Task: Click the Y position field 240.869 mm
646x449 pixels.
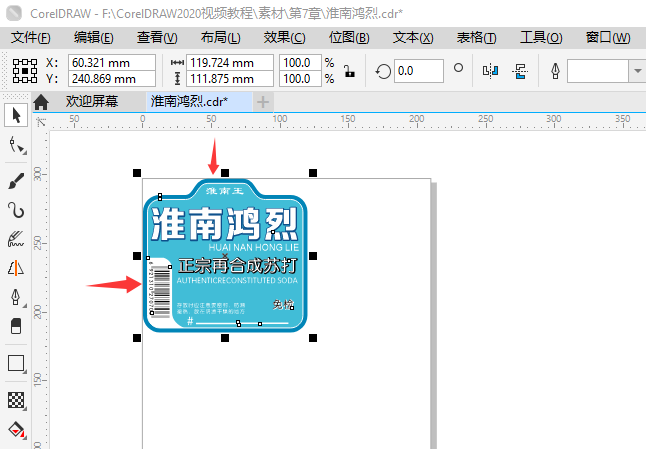Action: (x=112, y=78)
